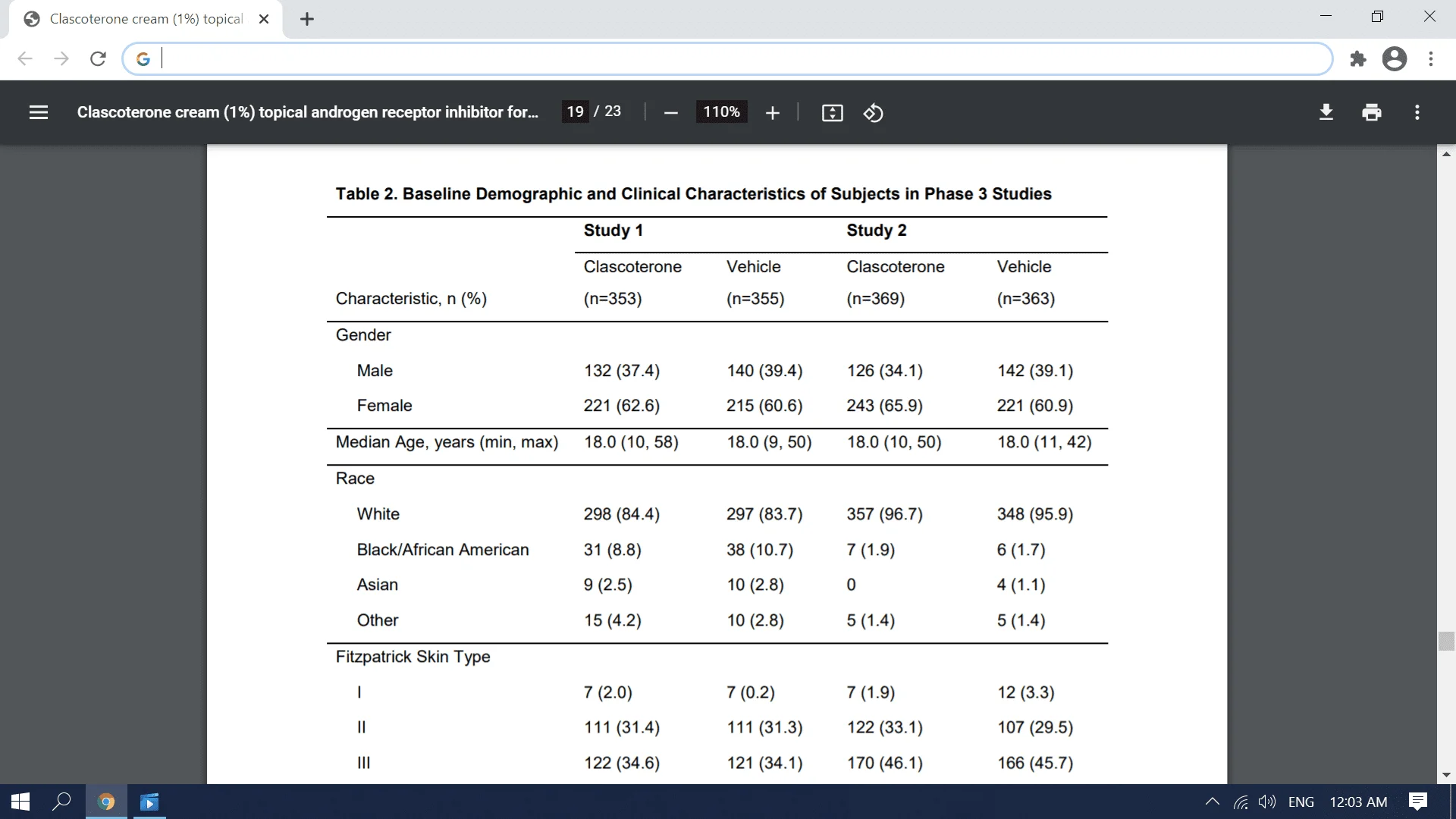Click the 'Black/African American' row label
Image resolution: width=1456 pixels, height=819 pixels.
click(x=443, y=549)
